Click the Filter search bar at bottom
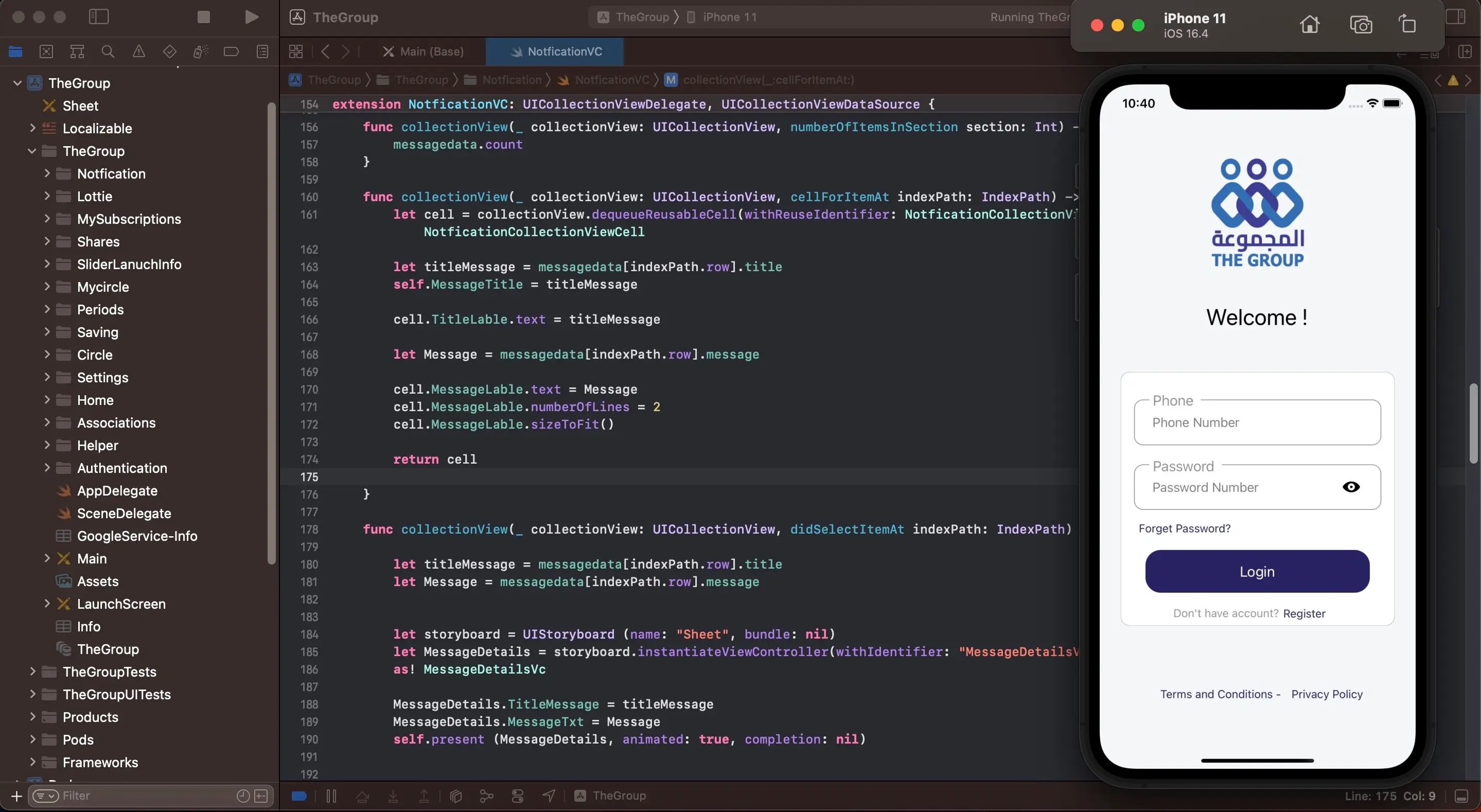Screen dimensions: 1481x812 coord(151,795)
